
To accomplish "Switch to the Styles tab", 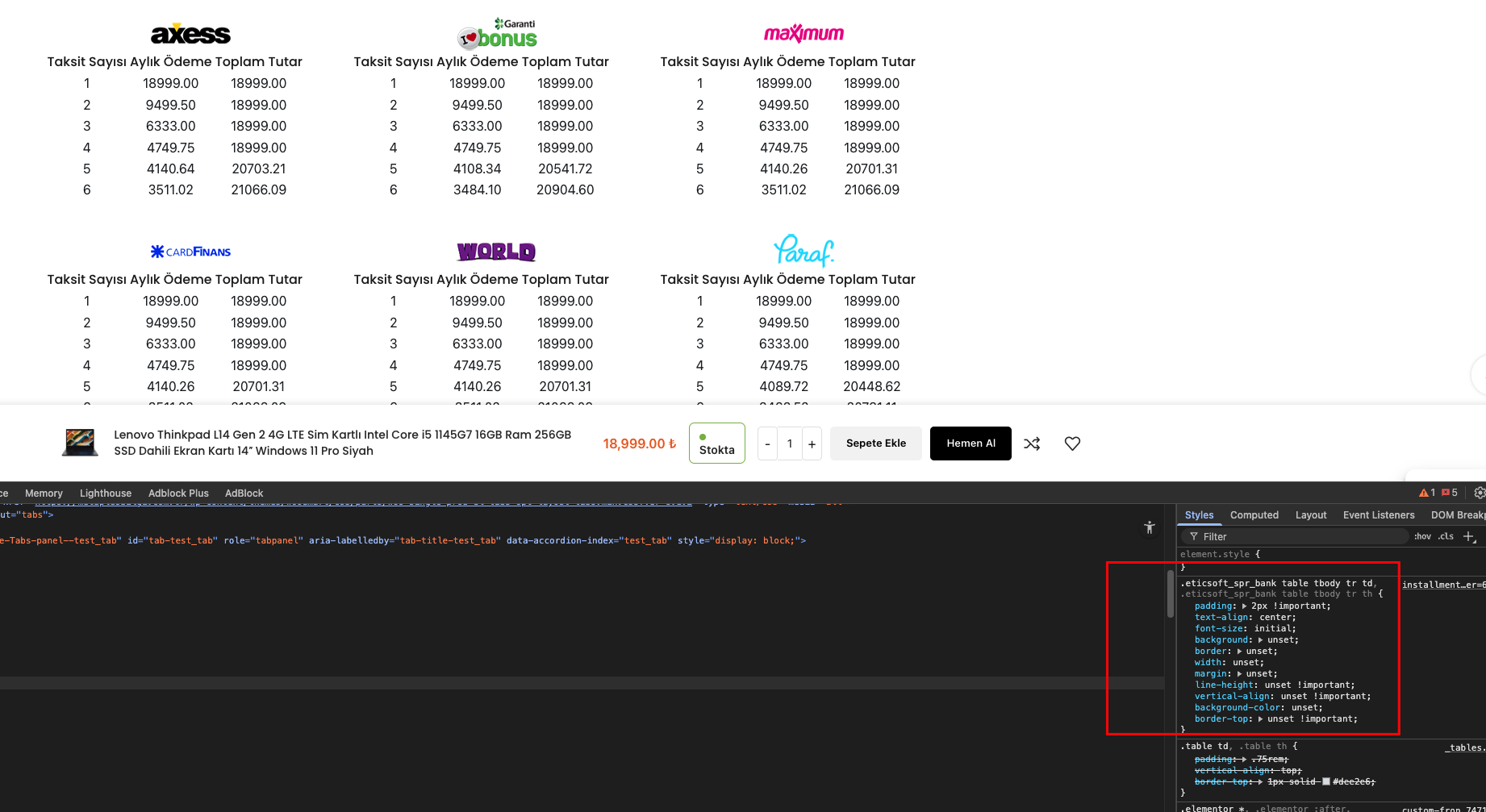I will click(1199, 515).
